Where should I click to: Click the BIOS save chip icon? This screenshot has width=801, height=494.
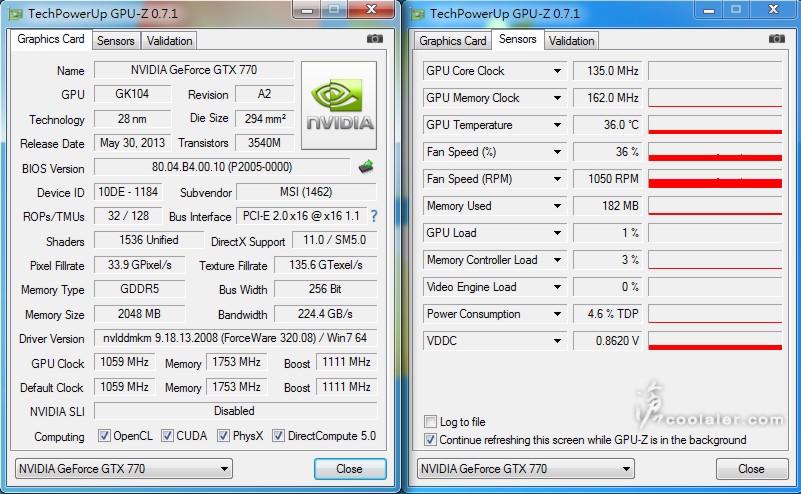366,167
